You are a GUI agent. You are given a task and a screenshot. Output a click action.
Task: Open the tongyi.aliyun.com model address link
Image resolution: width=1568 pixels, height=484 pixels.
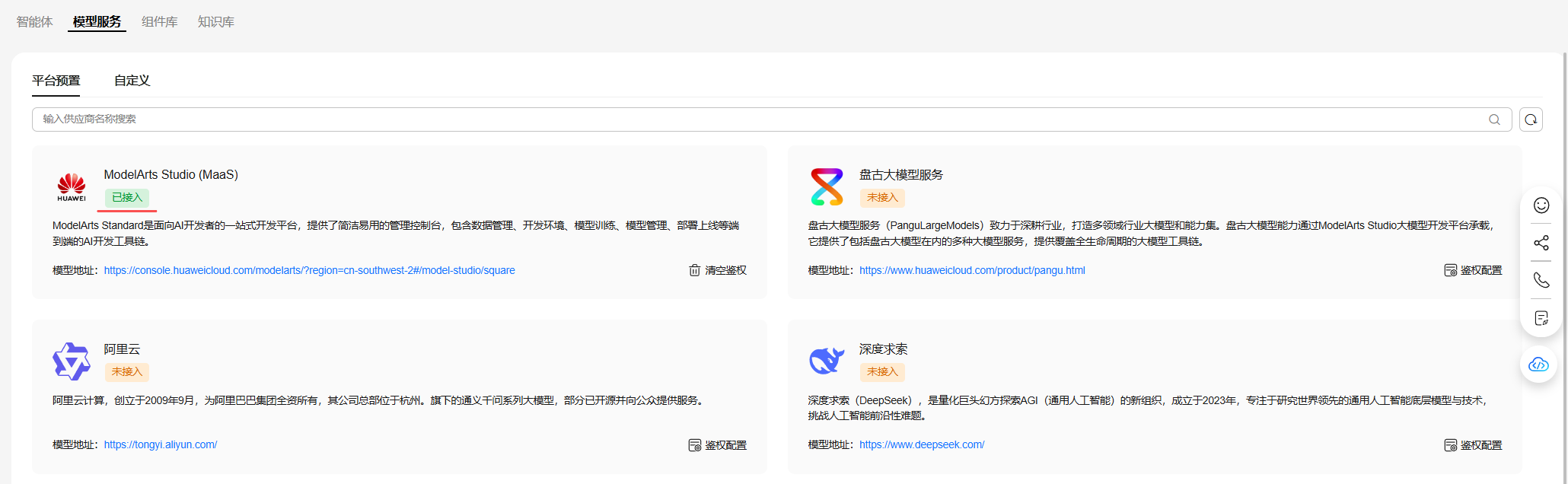161,444
